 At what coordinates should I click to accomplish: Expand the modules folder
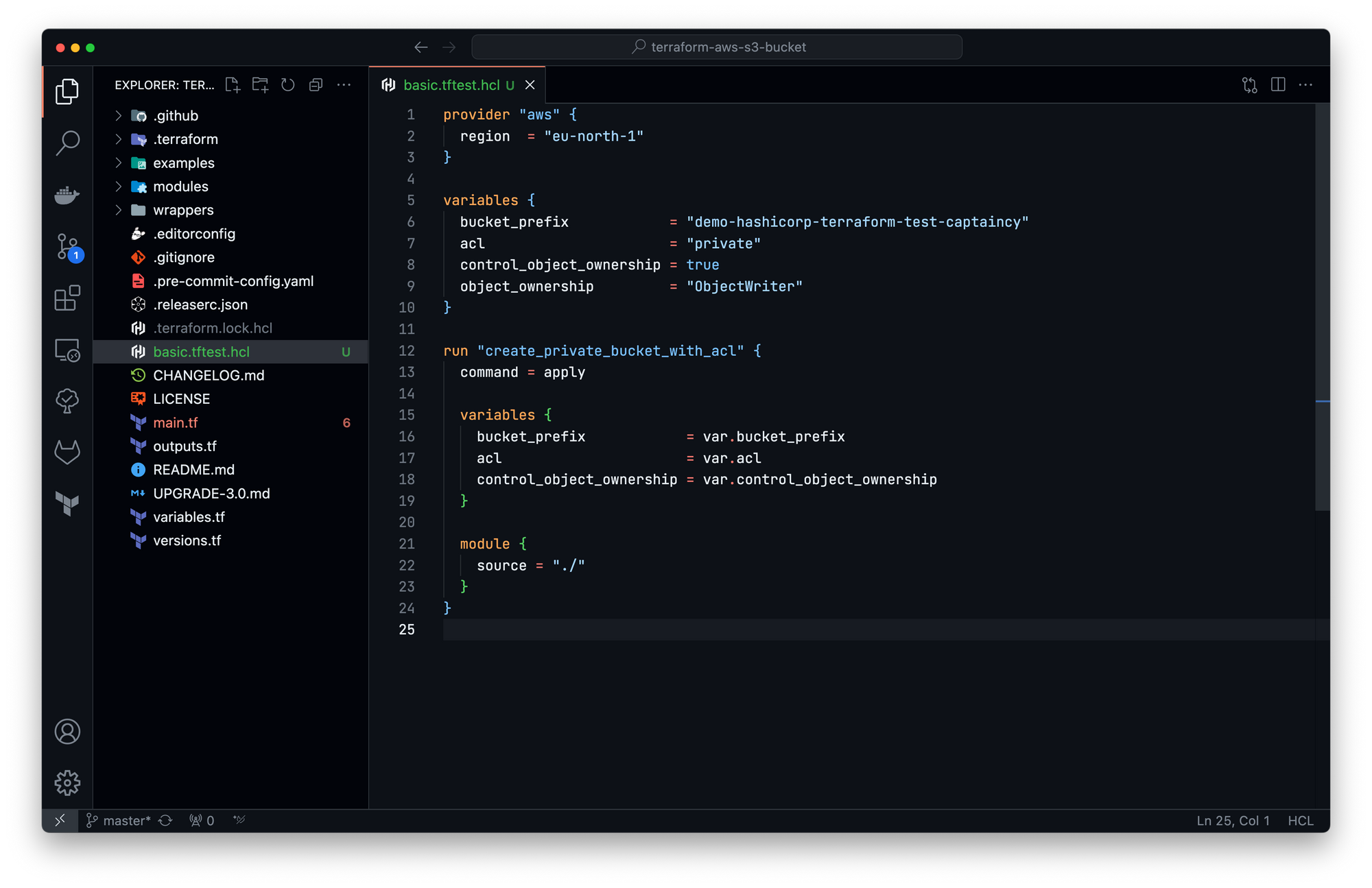[180, 187]
